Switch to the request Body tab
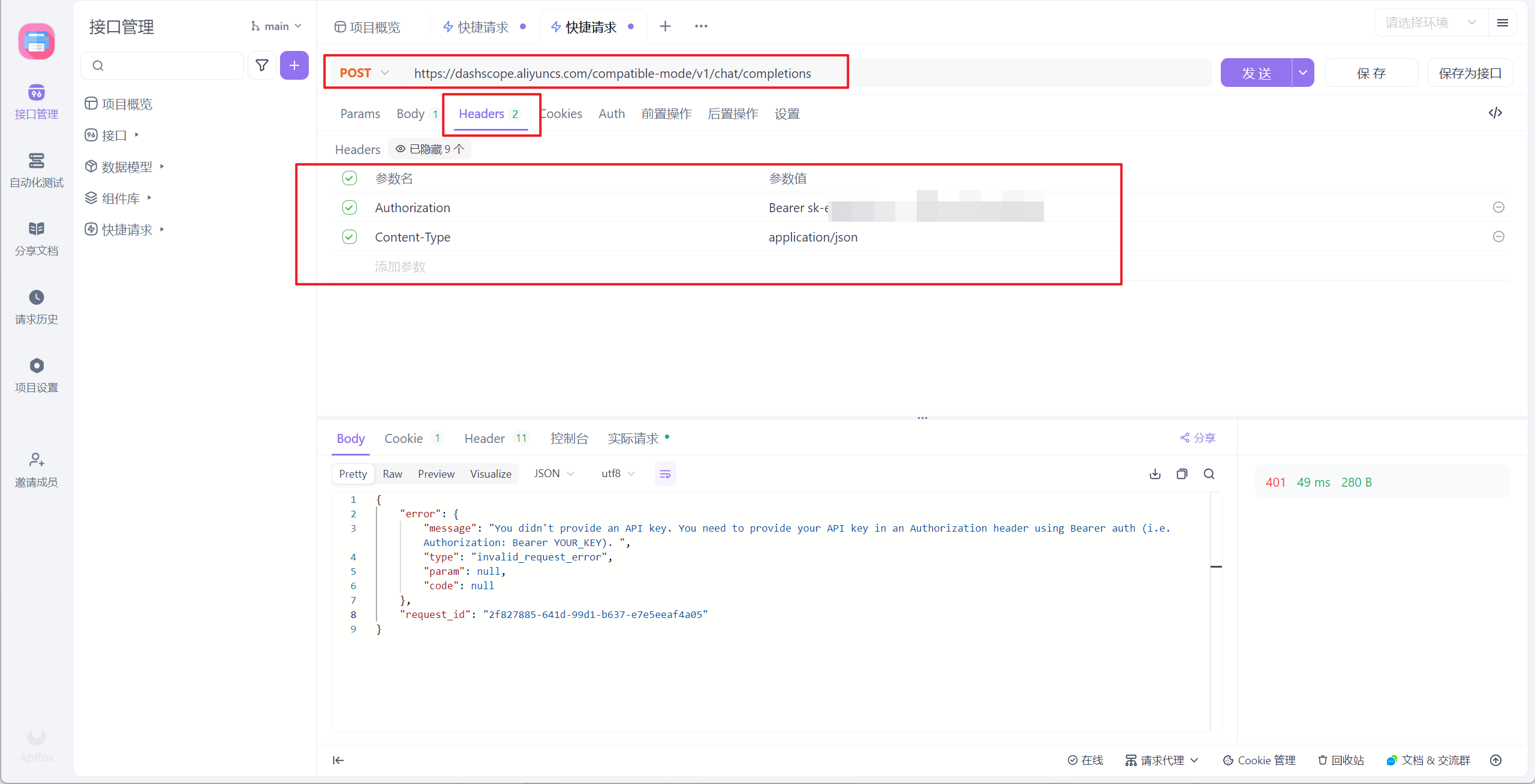The height and width of the screenshot is (784, 1535). tap(411, 114)
